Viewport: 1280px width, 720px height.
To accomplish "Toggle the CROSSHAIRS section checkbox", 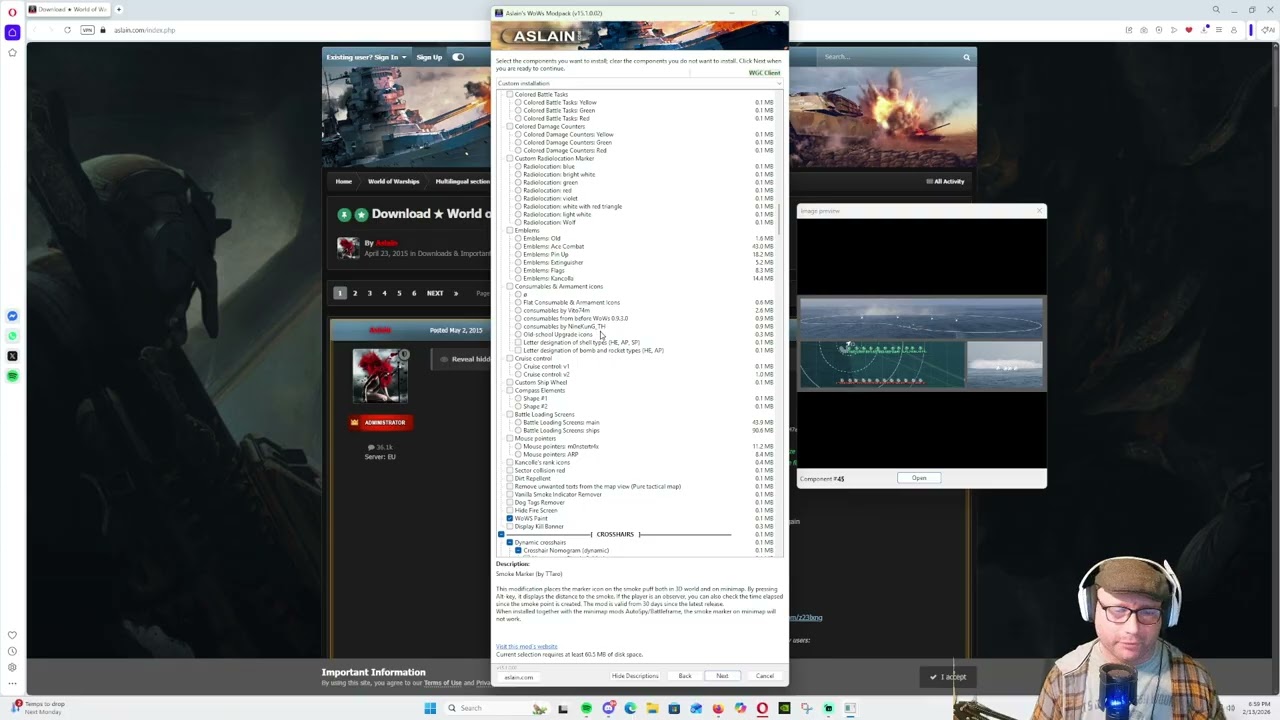I will click(x=502, y=534).
